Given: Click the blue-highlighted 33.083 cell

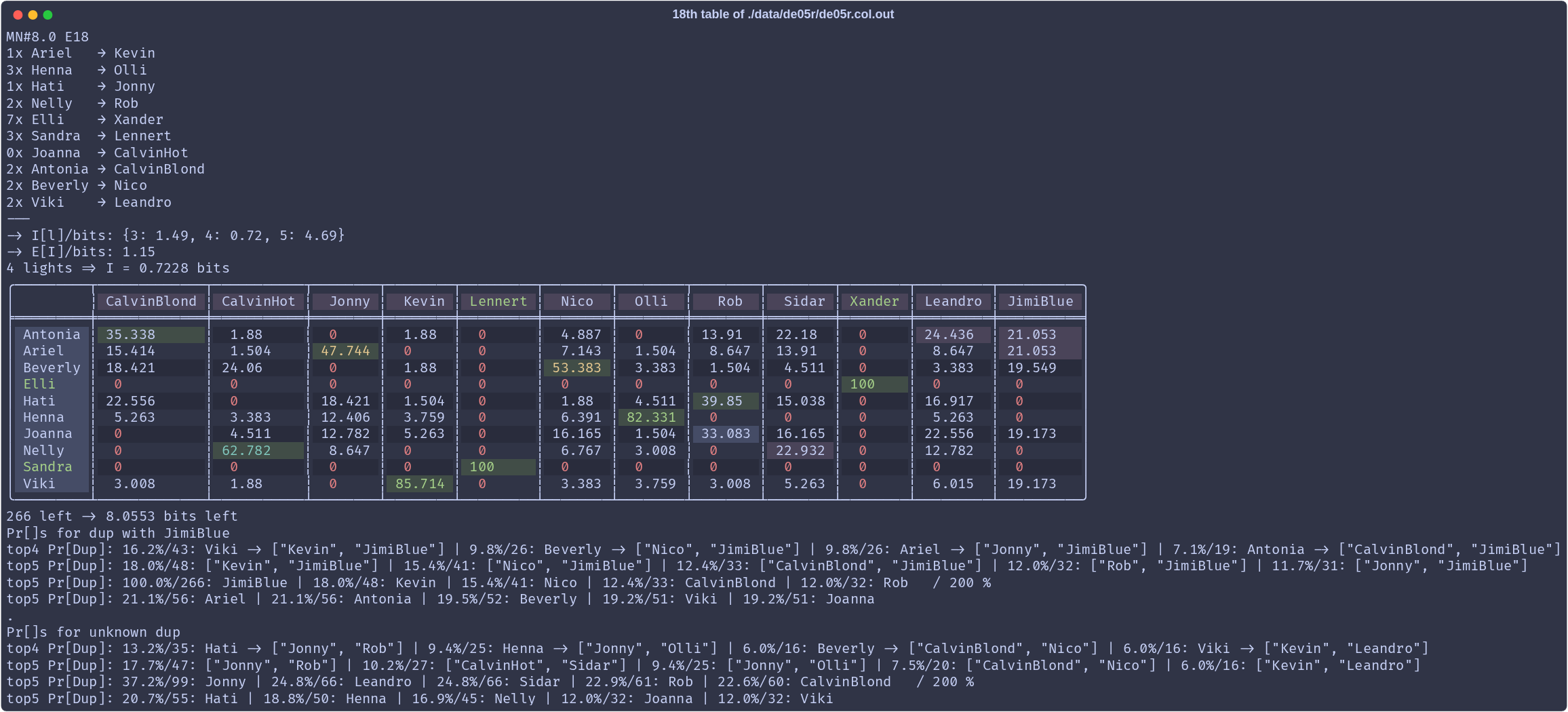Looking at the screenshot, I should click(725, 434).
